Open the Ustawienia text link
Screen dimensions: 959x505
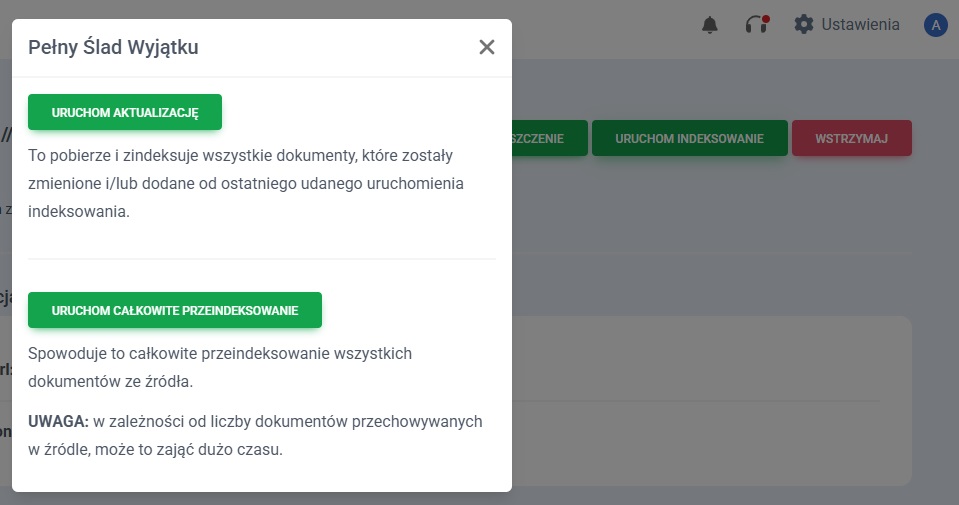(x=860, y=24)
